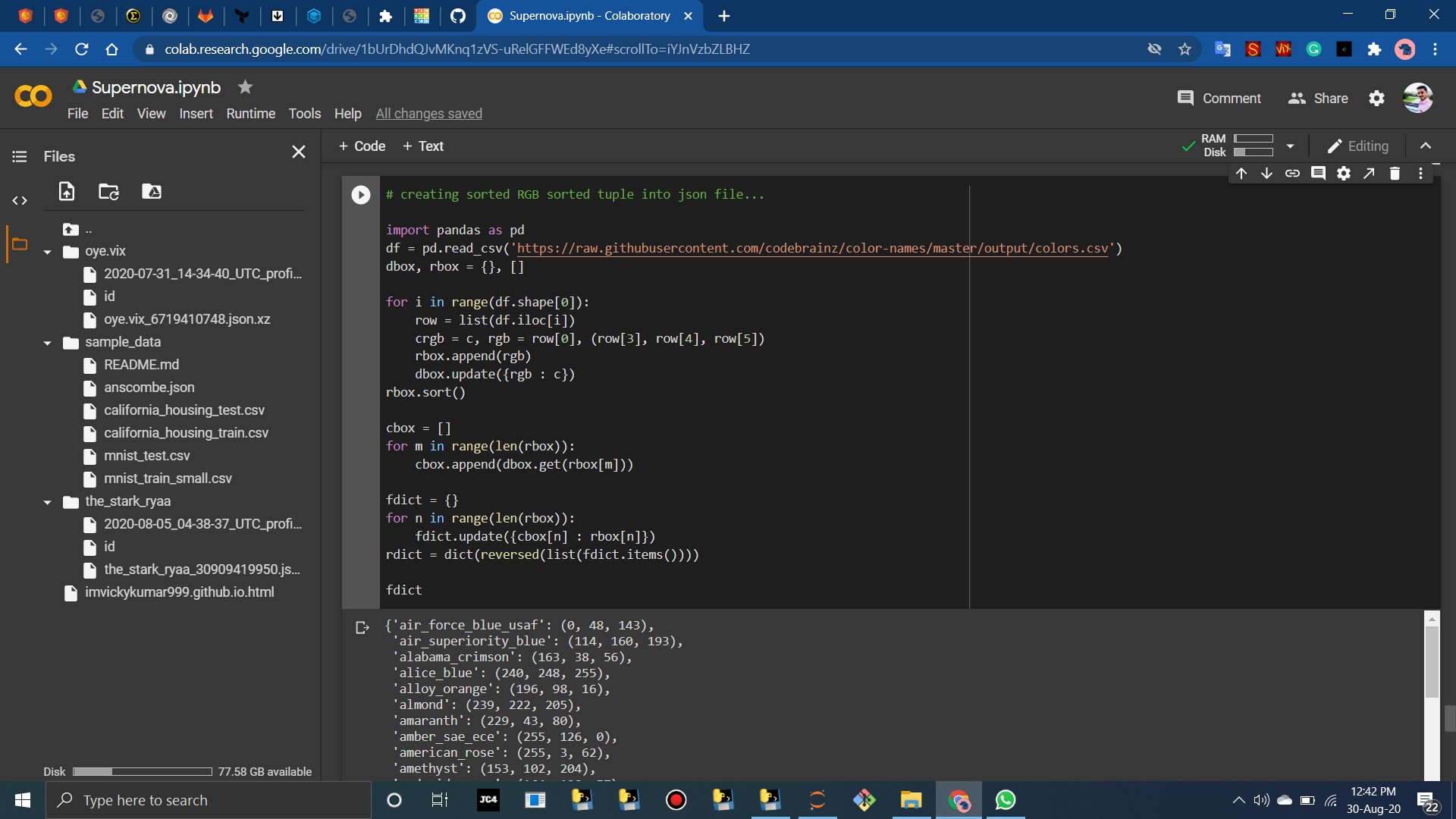Viewport: 1456px width, 819px height.
Task: Open the RAM and Disk connection dropdown
Action: 1290,146
